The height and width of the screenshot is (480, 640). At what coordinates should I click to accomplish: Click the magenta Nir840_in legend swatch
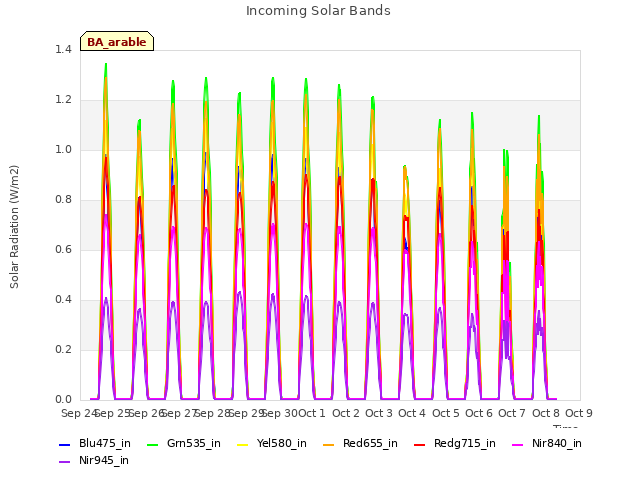518,444
